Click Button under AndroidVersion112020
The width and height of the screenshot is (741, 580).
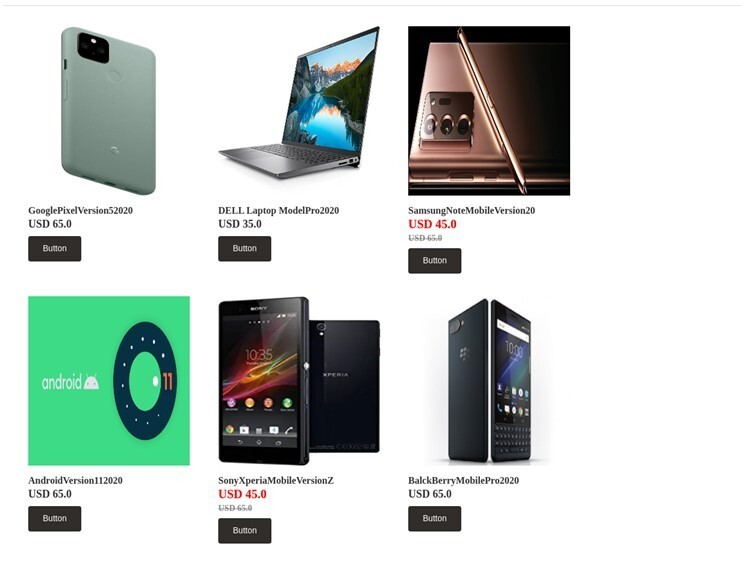pyautogui.click(x=54, y=519)
